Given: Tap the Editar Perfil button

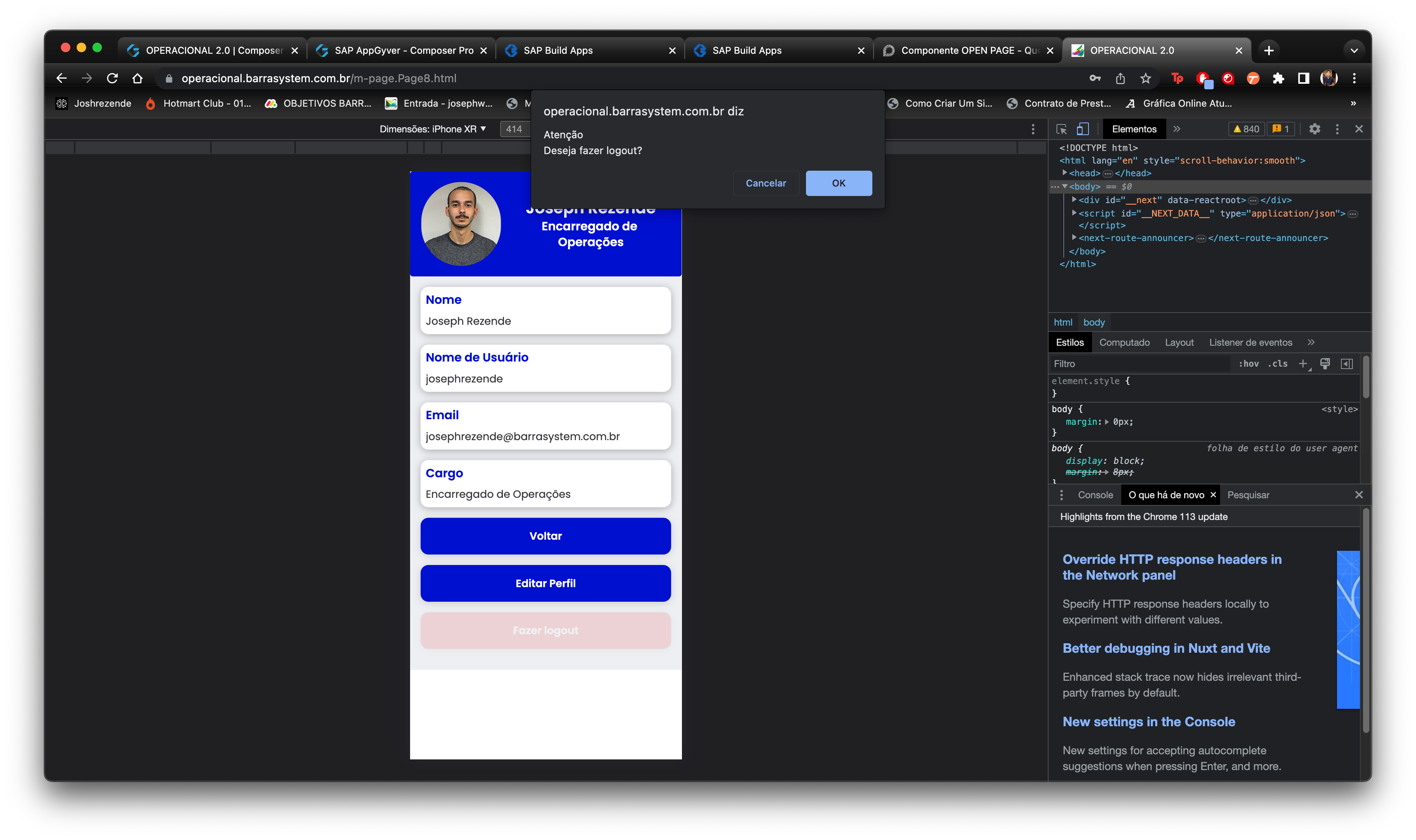Looking at the screenshot, I should coord(545,583).
